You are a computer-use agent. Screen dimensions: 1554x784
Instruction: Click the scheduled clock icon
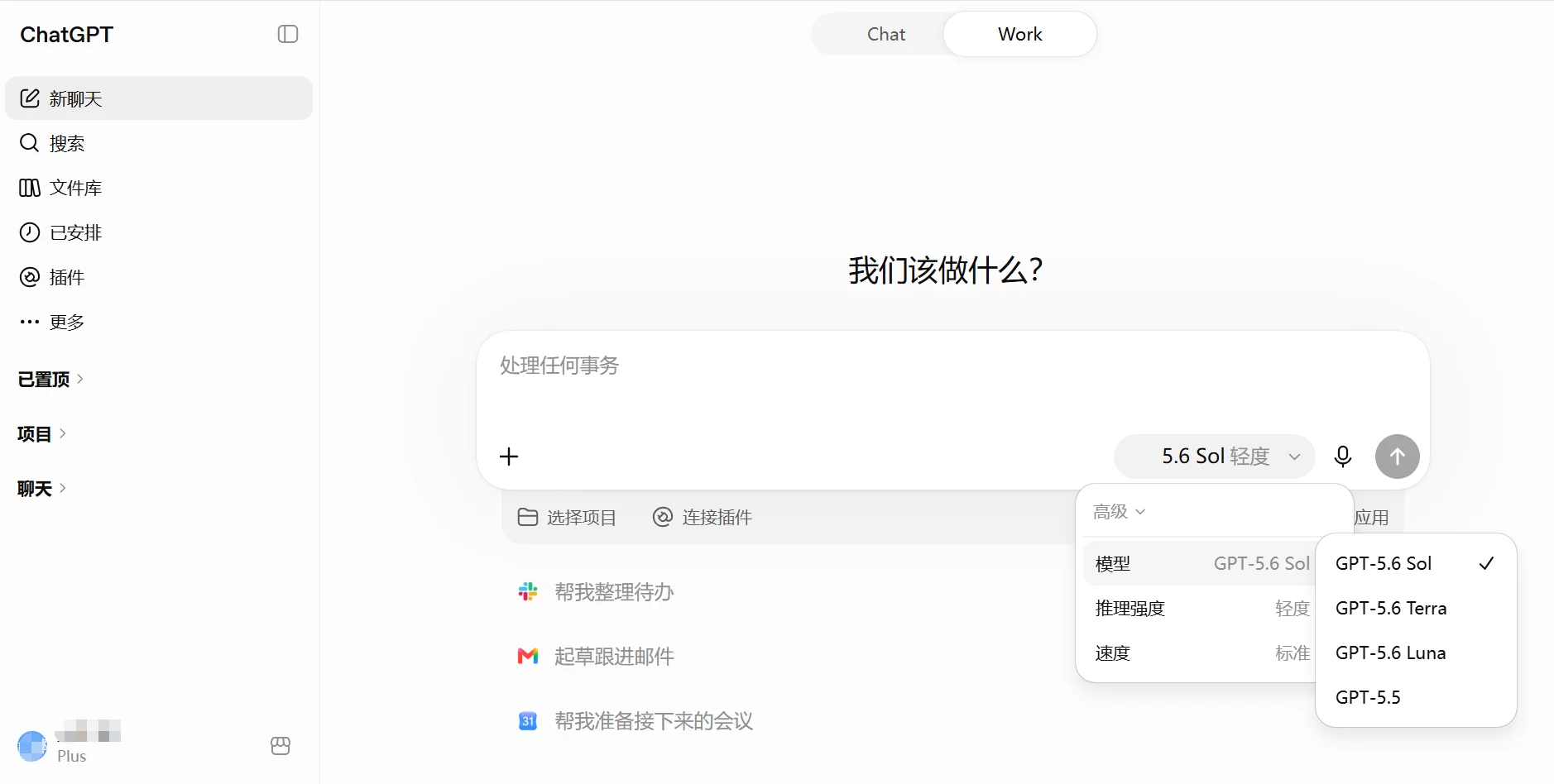tap(30, 232)
